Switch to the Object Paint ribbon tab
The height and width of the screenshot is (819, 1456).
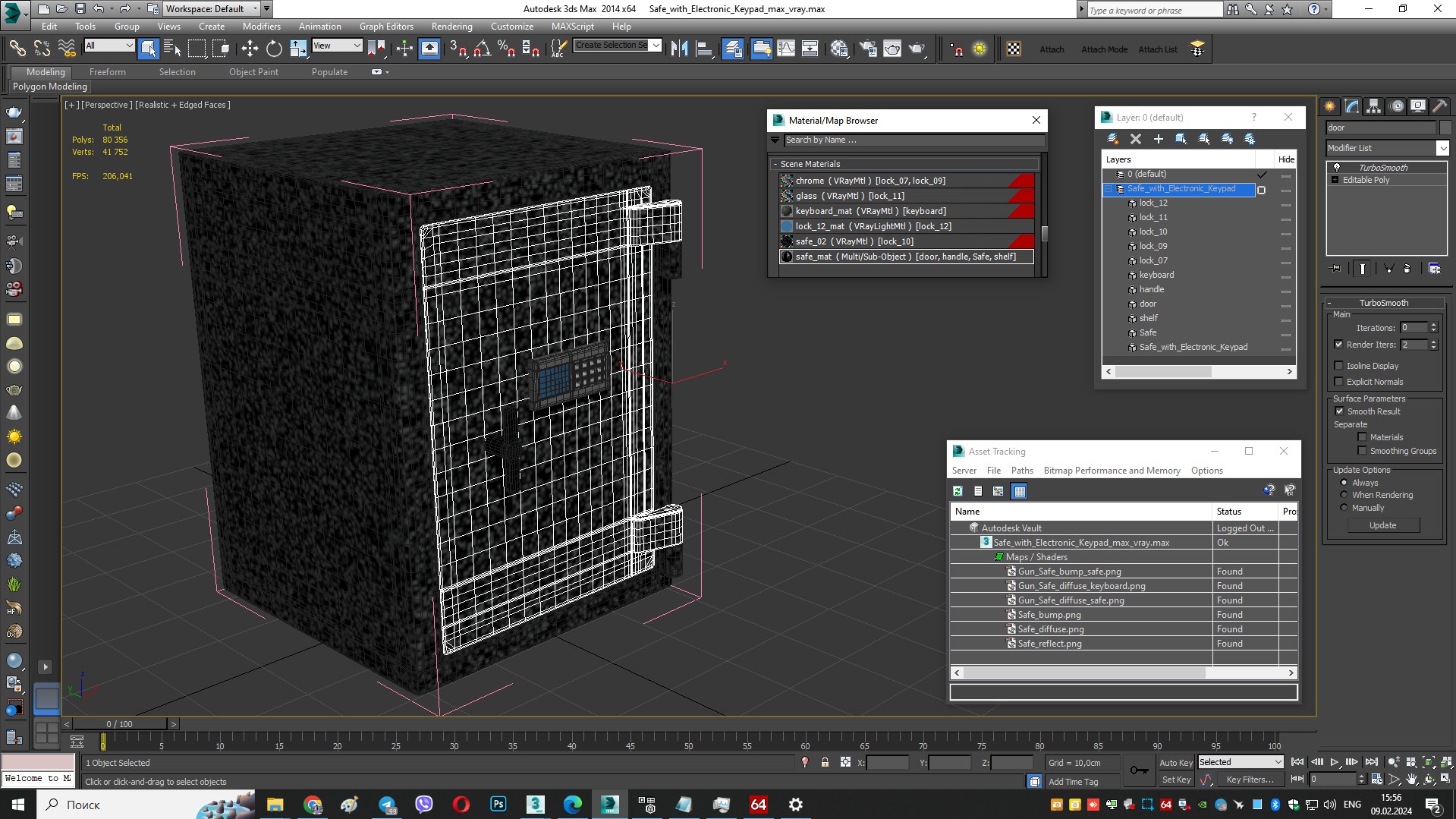point(253,72)
